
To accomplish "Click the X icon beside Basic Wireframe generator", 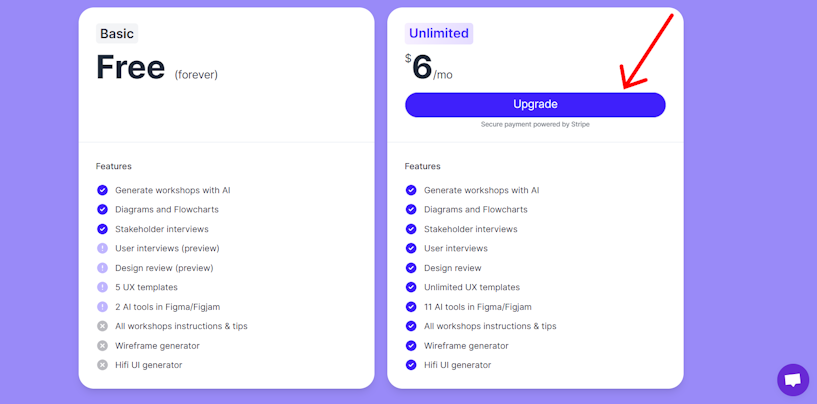I will click(102, 346).
